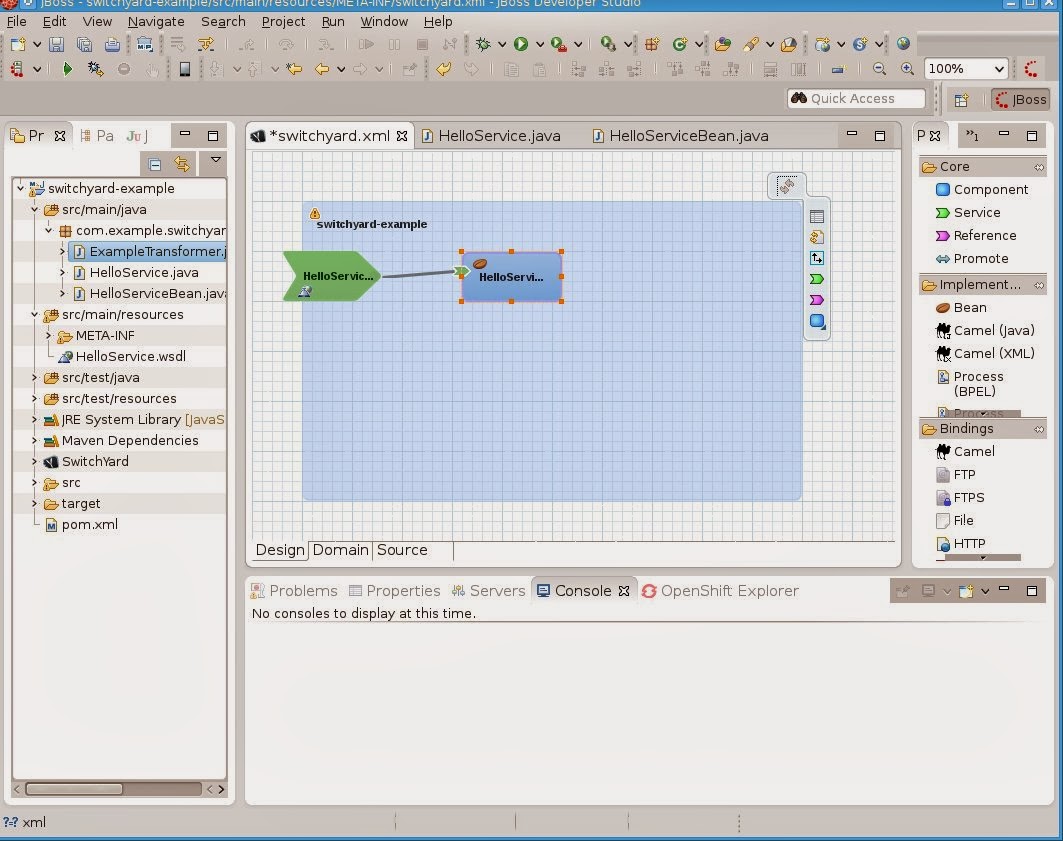Open the File menu
1063x841 pixels.
point(16,22)
